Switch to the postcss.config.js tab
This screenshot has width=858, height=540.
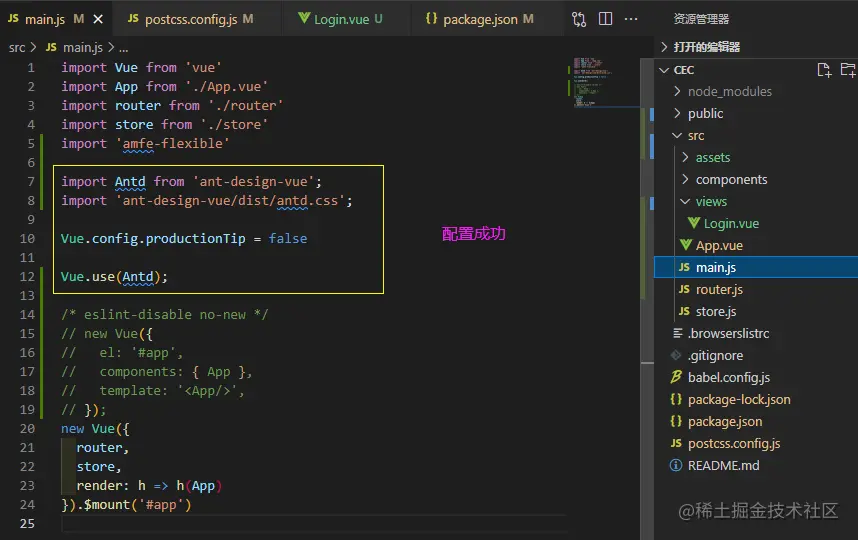[x=190, y=19]
